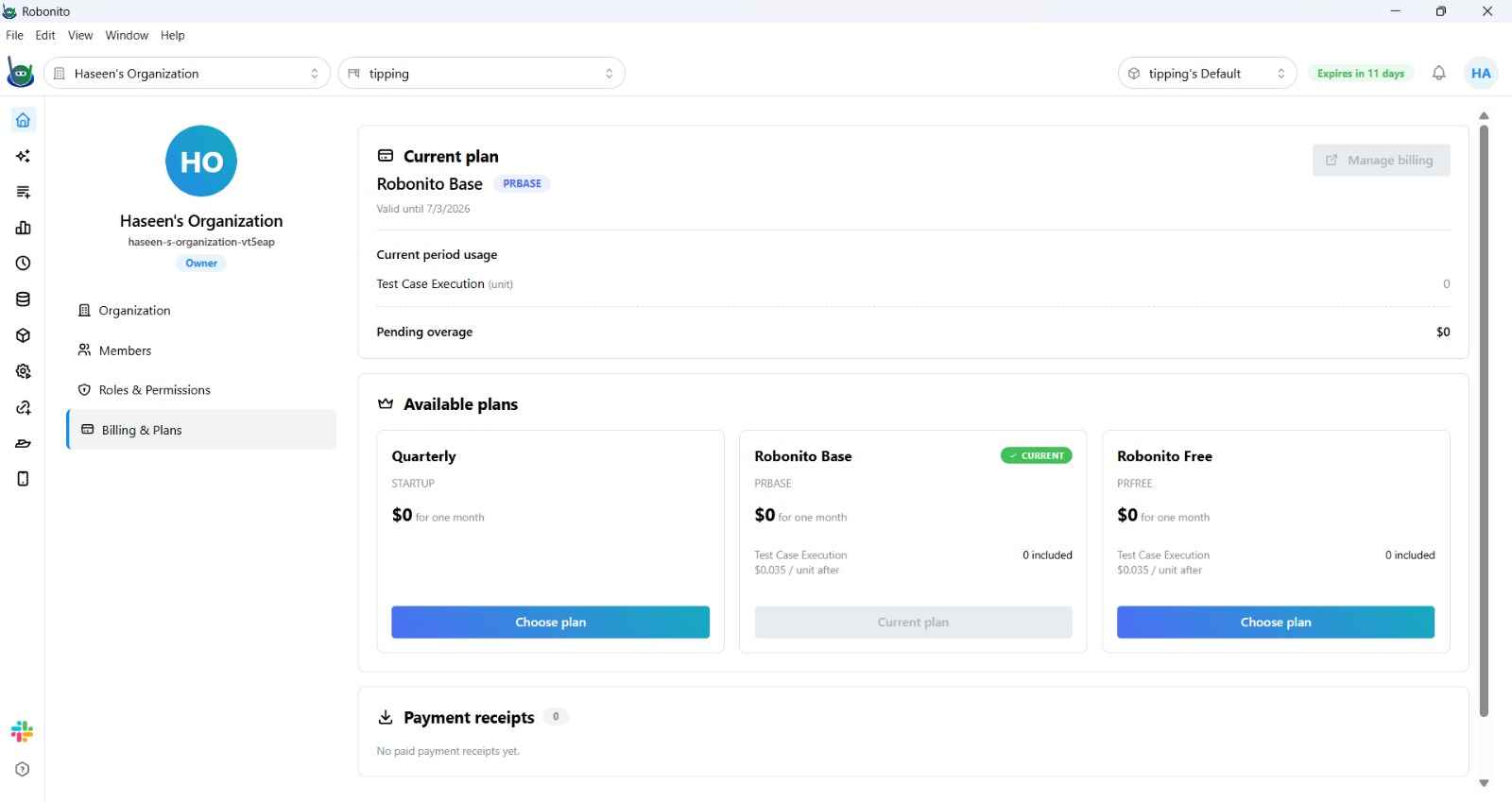This screenshot has height=802, width=1512.
Task: Click the Pending overage label
Action: pos(424,332)
